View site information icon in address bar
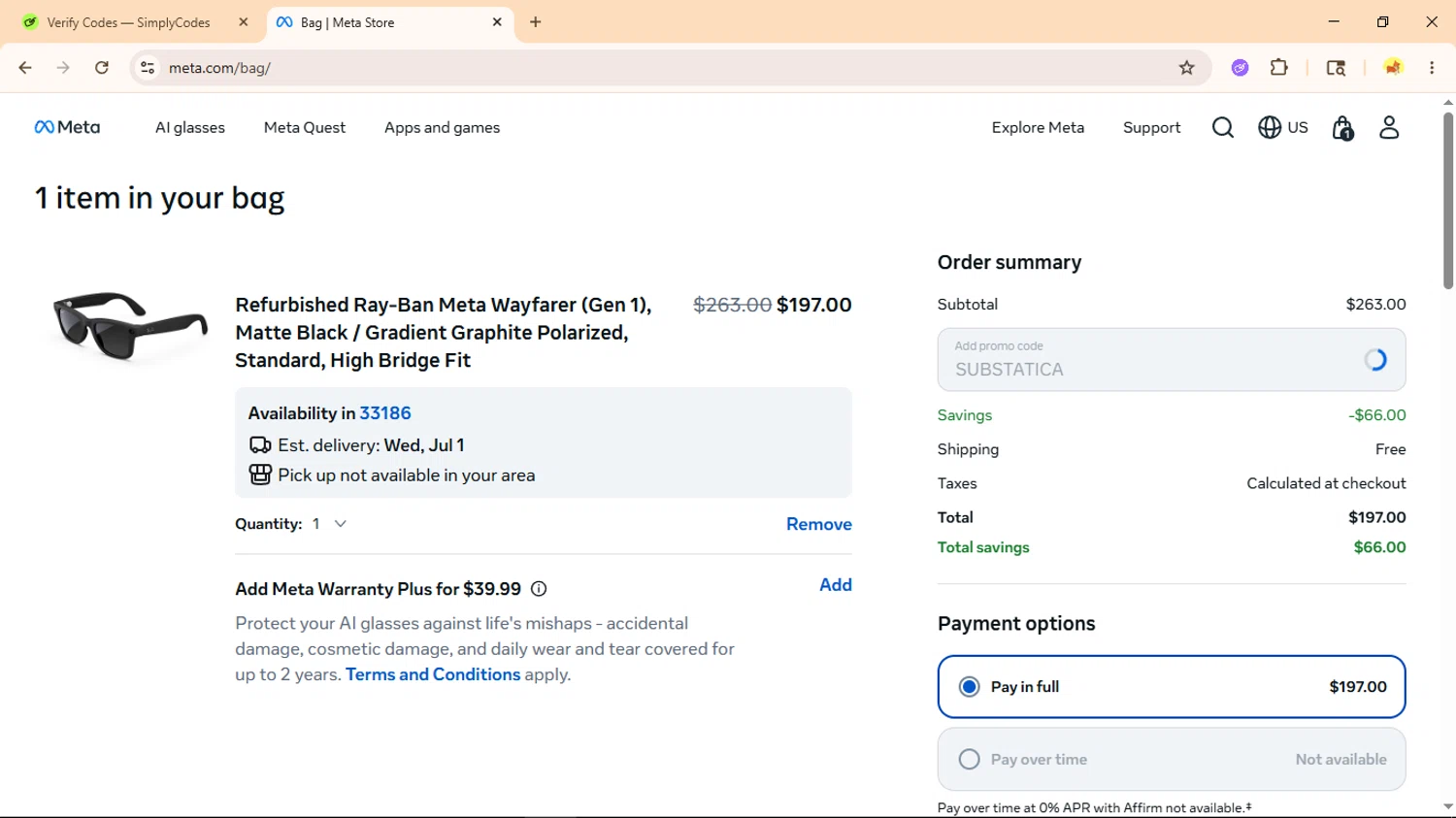 tap(148, 67)
